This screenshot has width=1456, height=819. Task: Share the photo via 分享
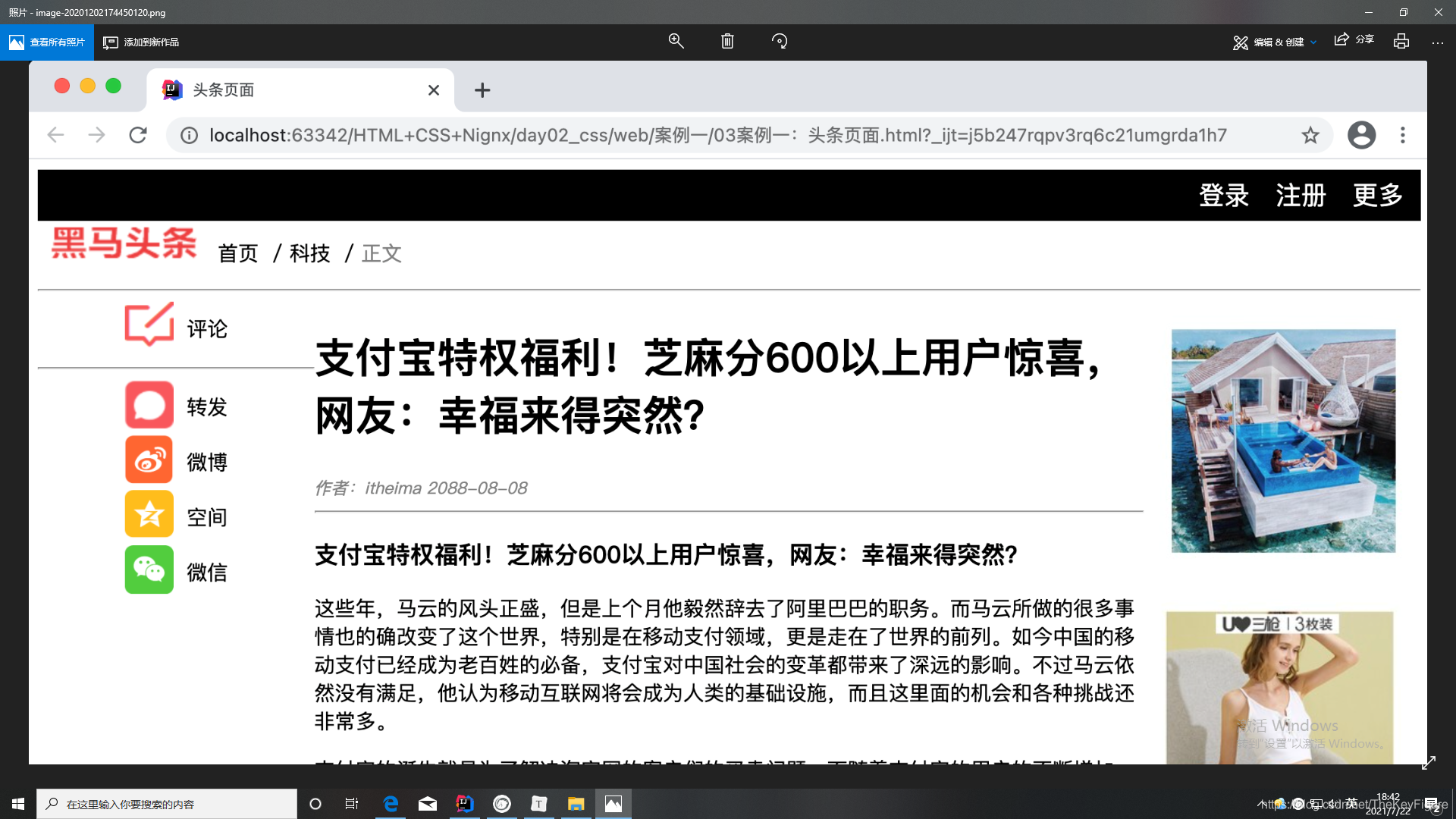[1354, 39]
